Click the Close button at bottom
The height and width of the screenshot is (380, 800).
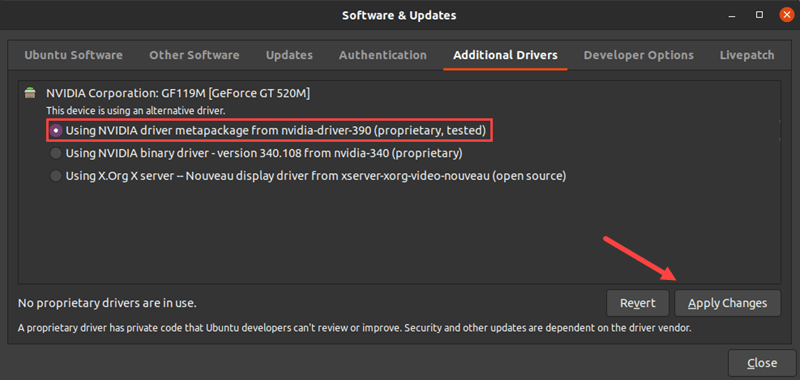point(762,363)
